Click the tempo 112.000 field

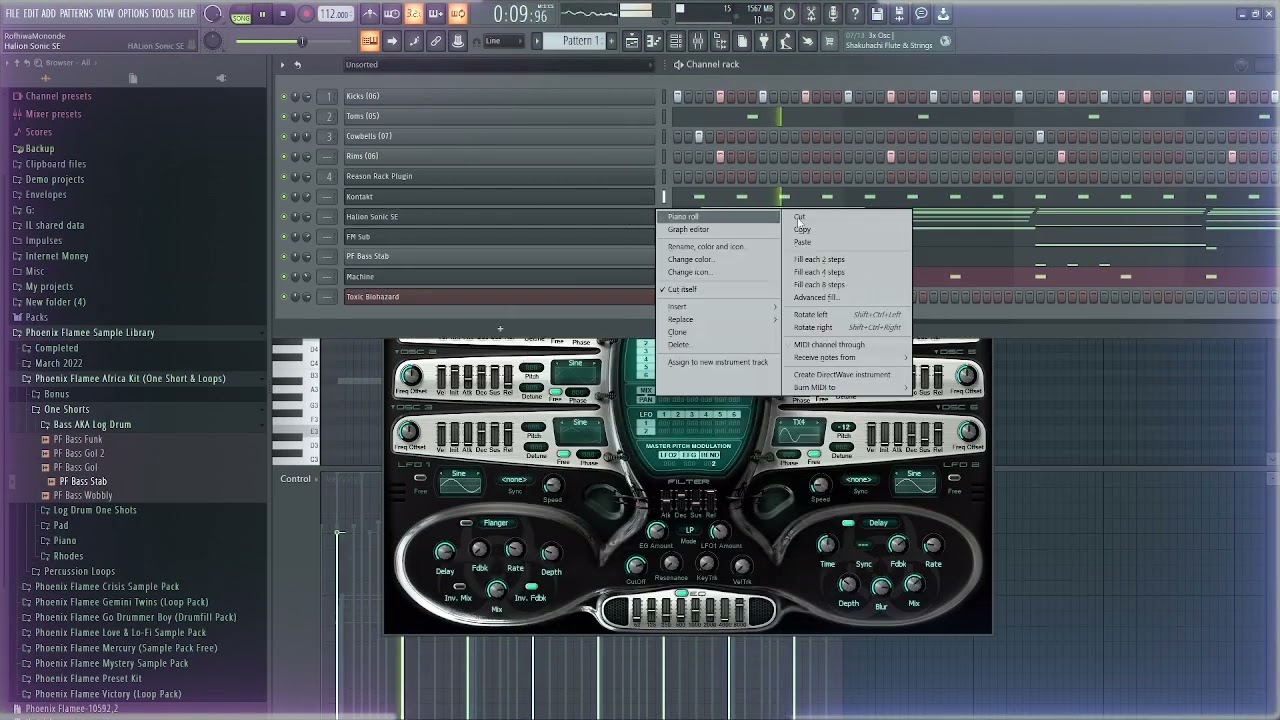(x=335, y=14)
